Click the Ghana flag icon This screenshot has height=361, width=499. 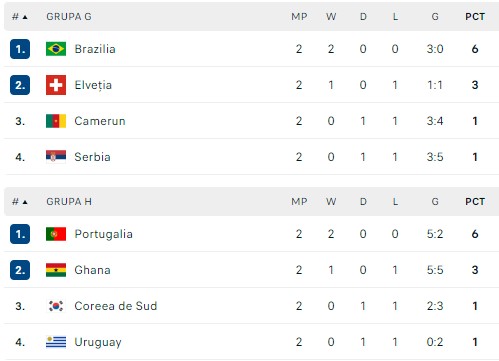click(56, 270)
